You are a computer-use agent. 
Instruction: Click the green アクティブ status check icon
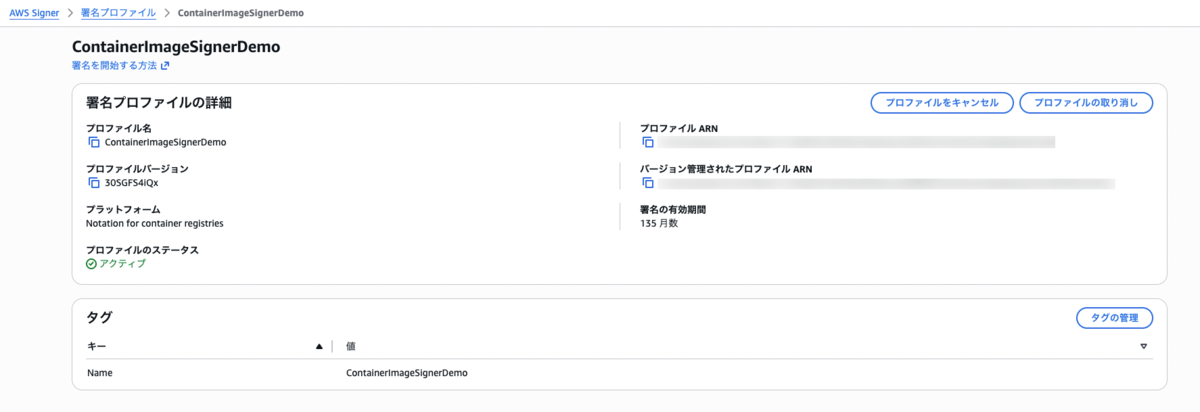click(92, 264)
